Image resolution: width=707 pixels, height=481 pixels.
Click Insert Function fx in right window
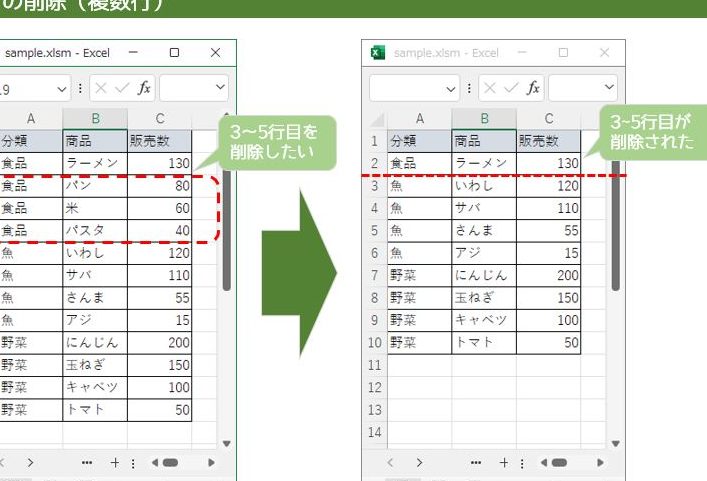coord(533,87)
